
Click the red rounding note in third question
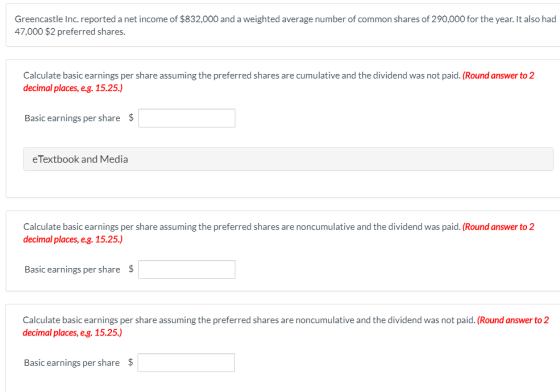coord(286,326)
